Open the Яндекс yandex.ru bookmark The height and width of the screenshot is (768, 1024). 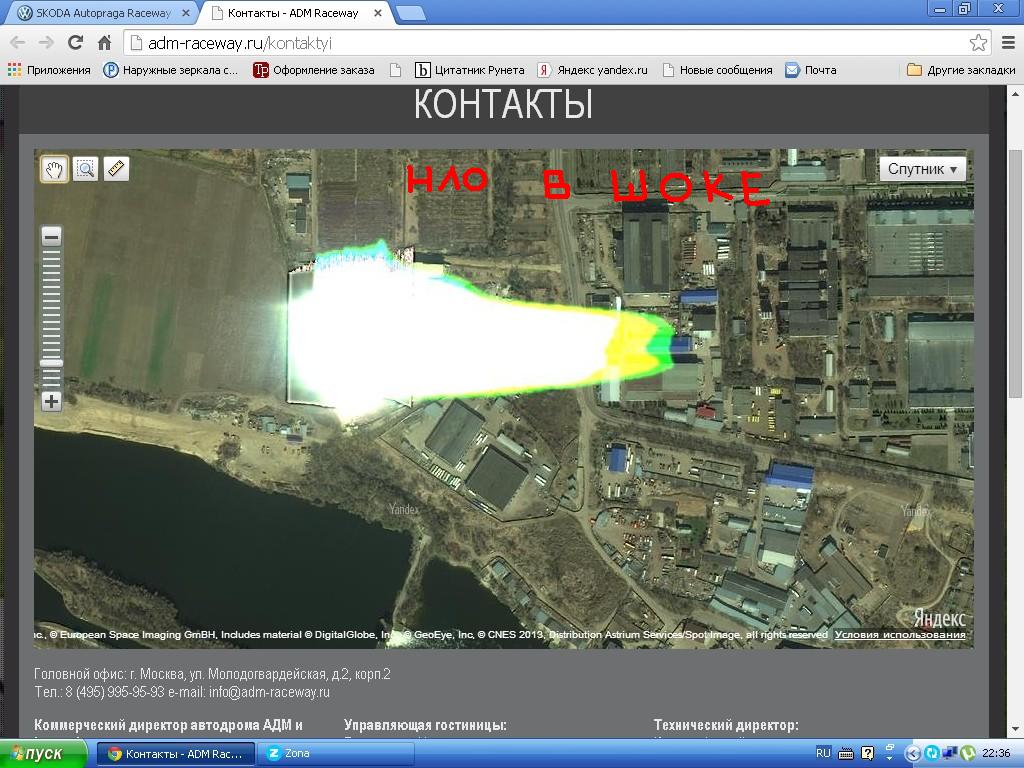click(x=592, y=70)
